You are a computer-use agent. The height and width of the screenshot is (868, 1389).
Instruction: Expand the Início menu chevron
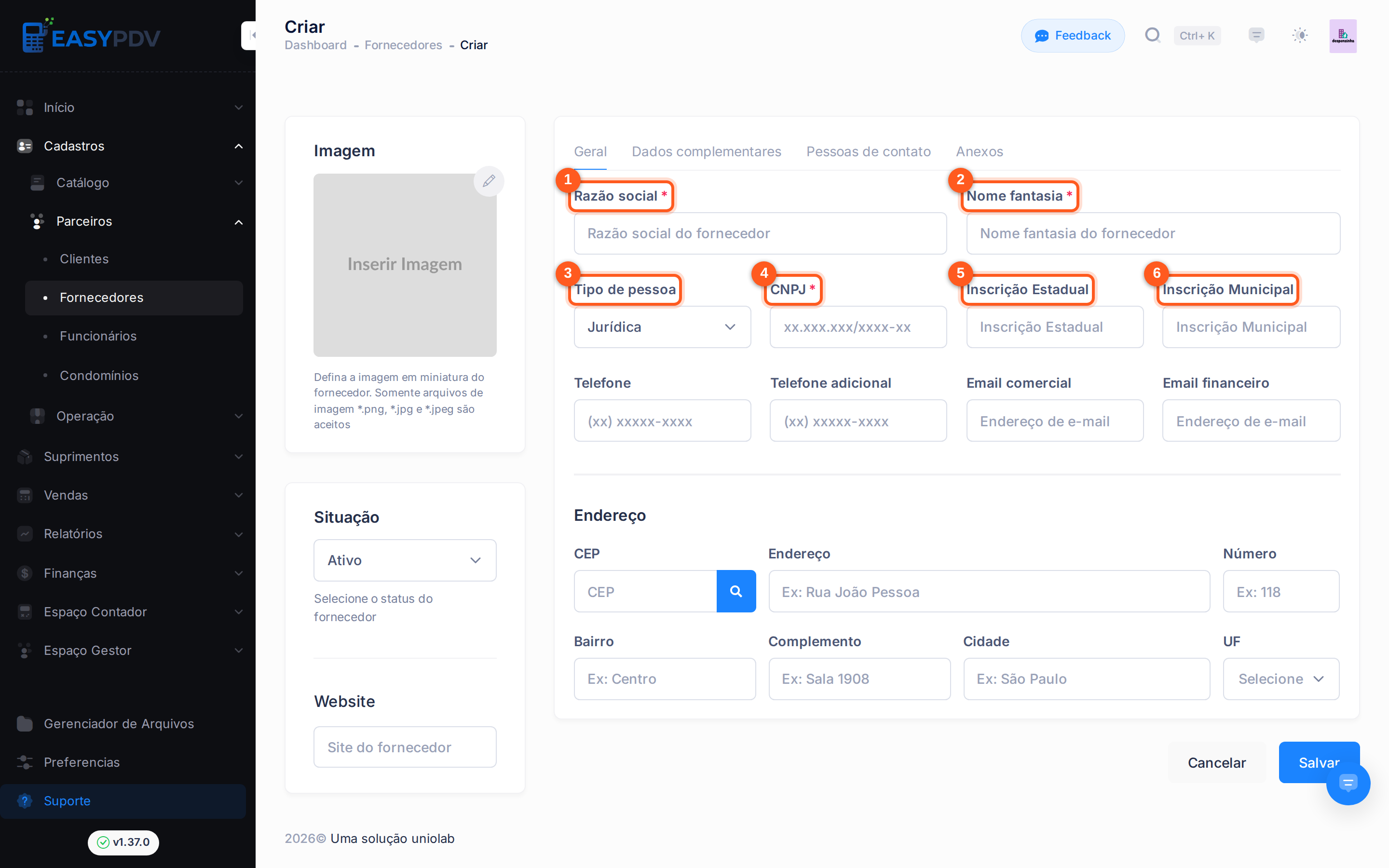click(x=239, y=108)
